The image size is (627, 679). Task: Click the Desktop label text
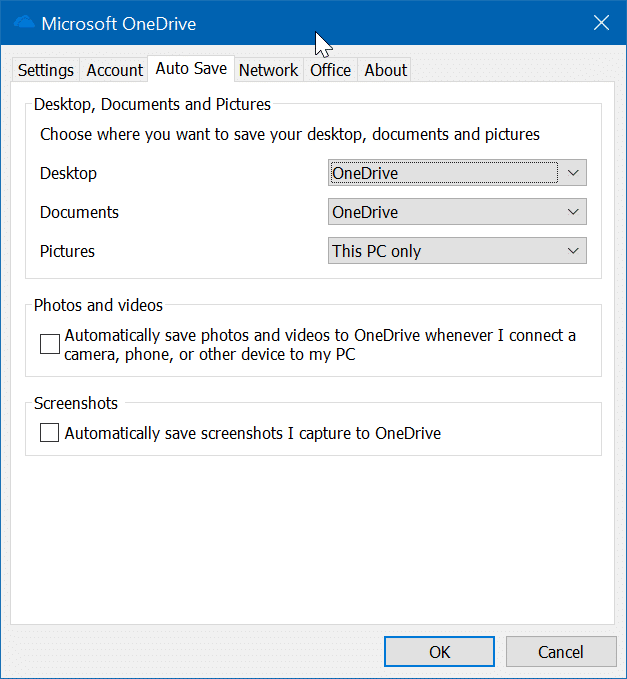(x=68, y=173)
